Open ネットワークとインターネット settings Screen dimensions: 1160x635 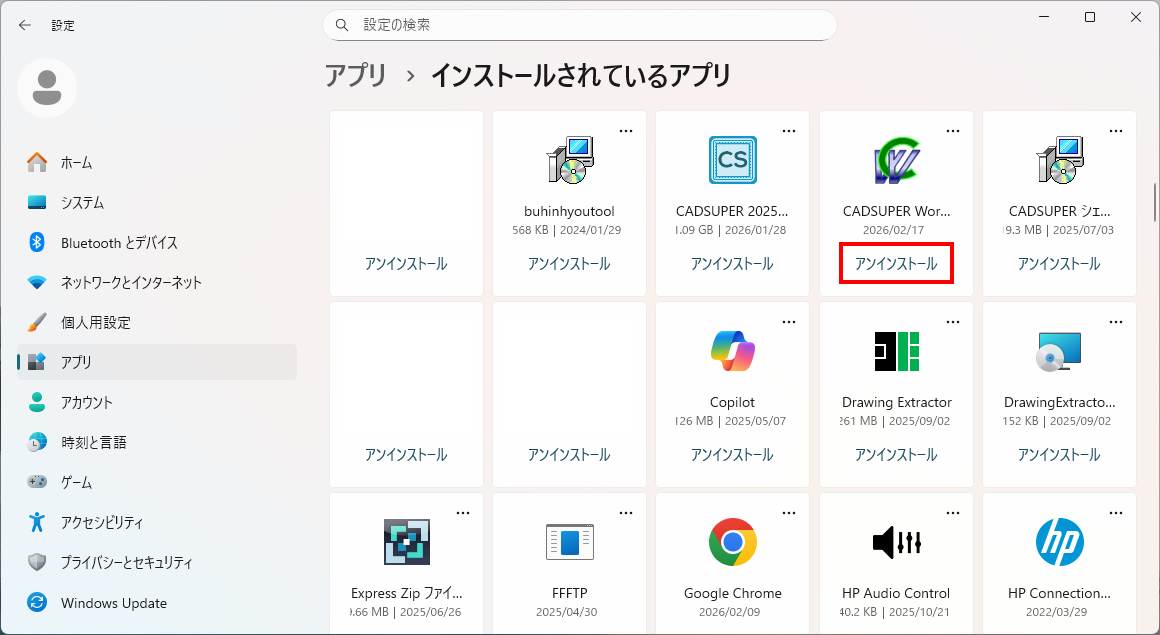(157, 282)
